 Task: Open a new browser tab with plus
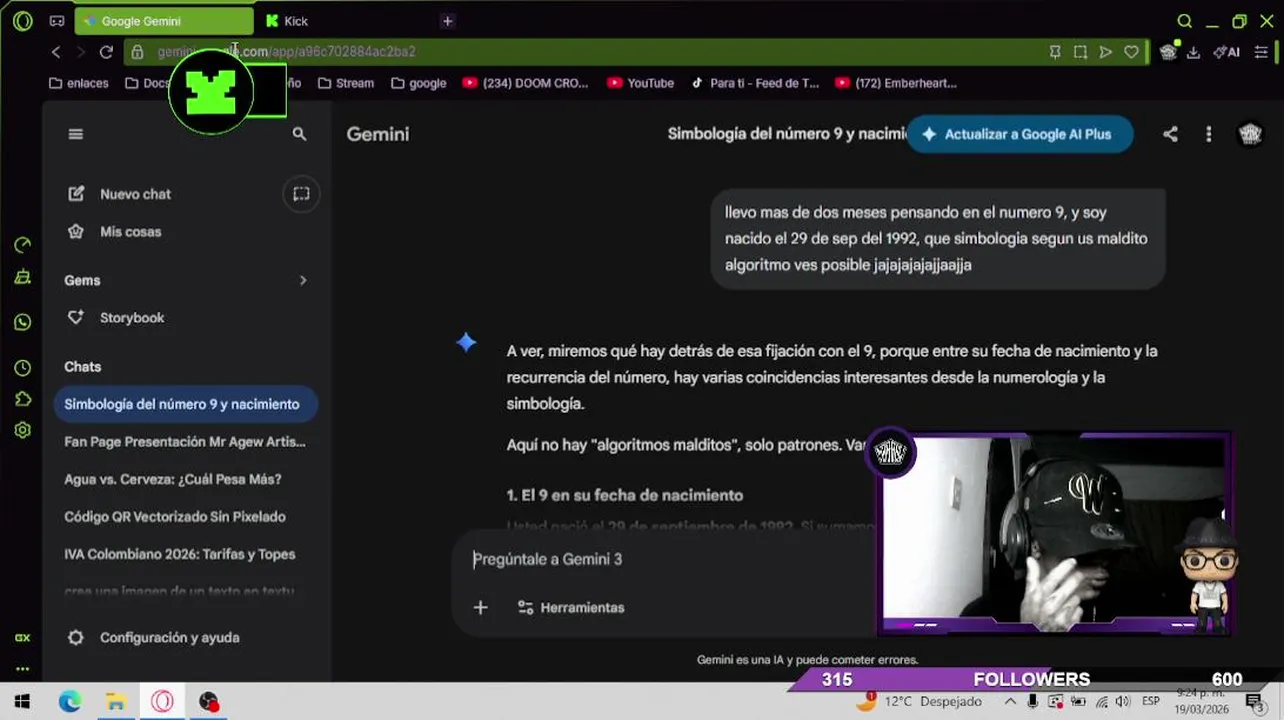pyautogui.click(x=447, y=21)
